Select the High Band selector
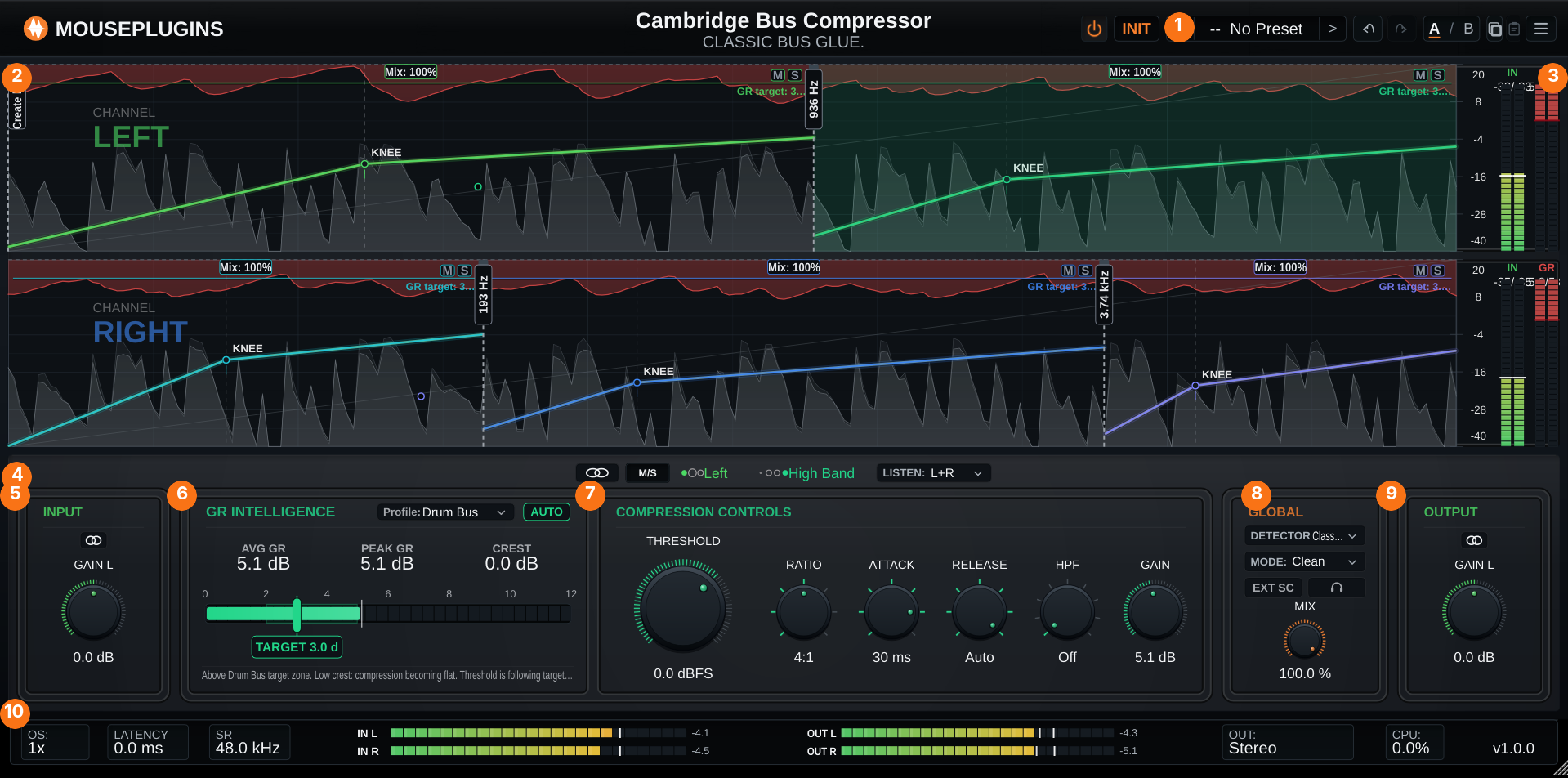 807,473
